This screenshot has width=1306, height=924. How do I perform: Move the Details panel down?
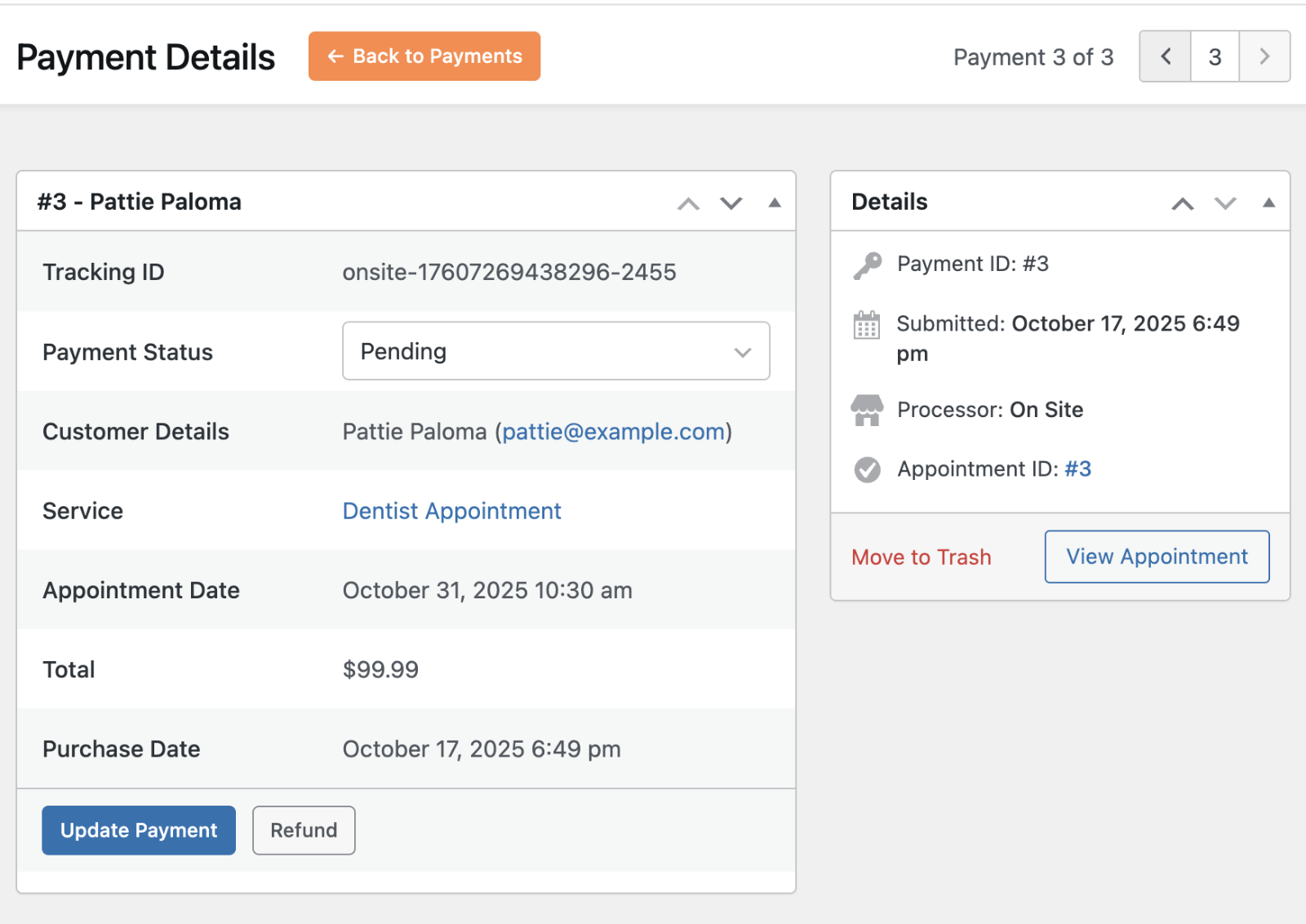click(1224, 203)
